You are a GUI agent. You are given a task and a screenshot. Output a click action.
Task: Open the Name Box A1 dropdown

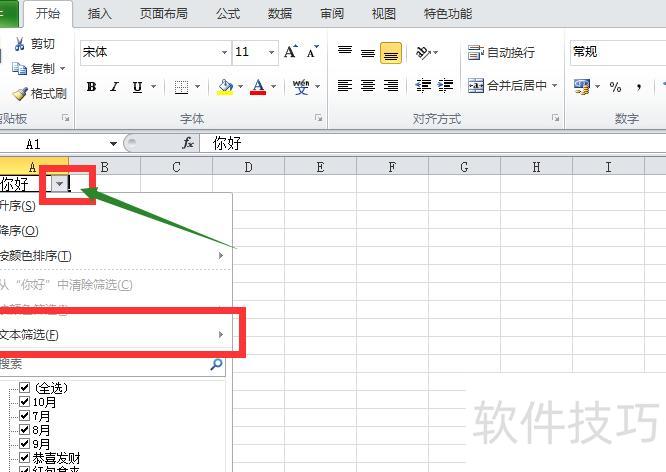[113, 144]
